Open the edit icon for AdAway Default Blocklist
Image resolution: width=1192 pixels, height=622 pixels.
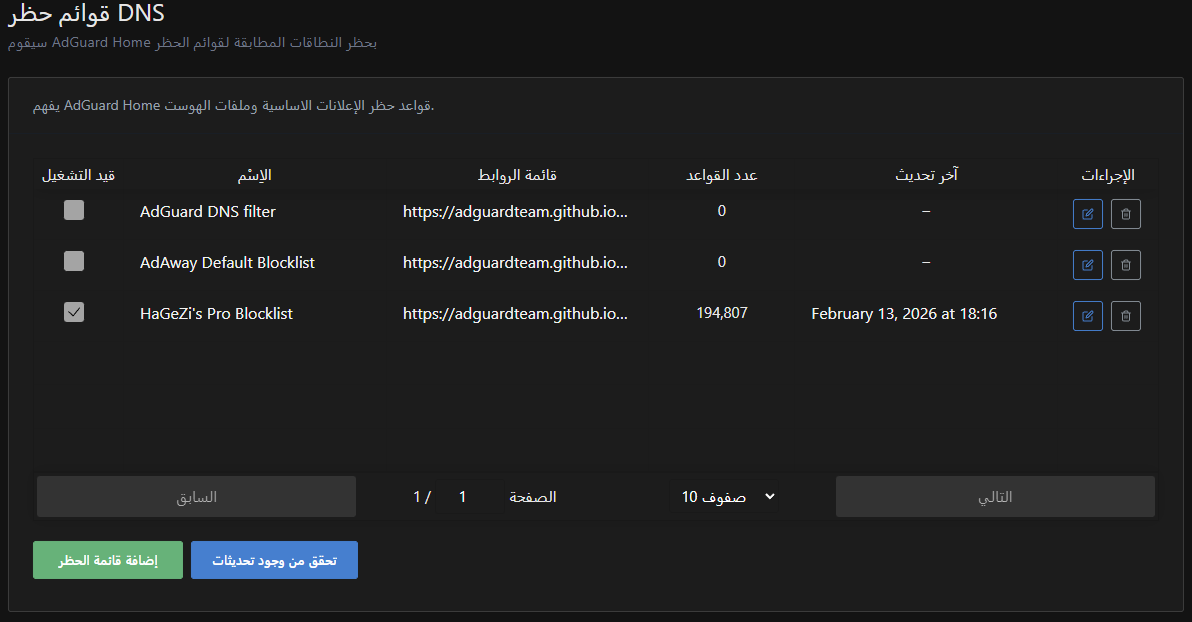pos(1087,264)
